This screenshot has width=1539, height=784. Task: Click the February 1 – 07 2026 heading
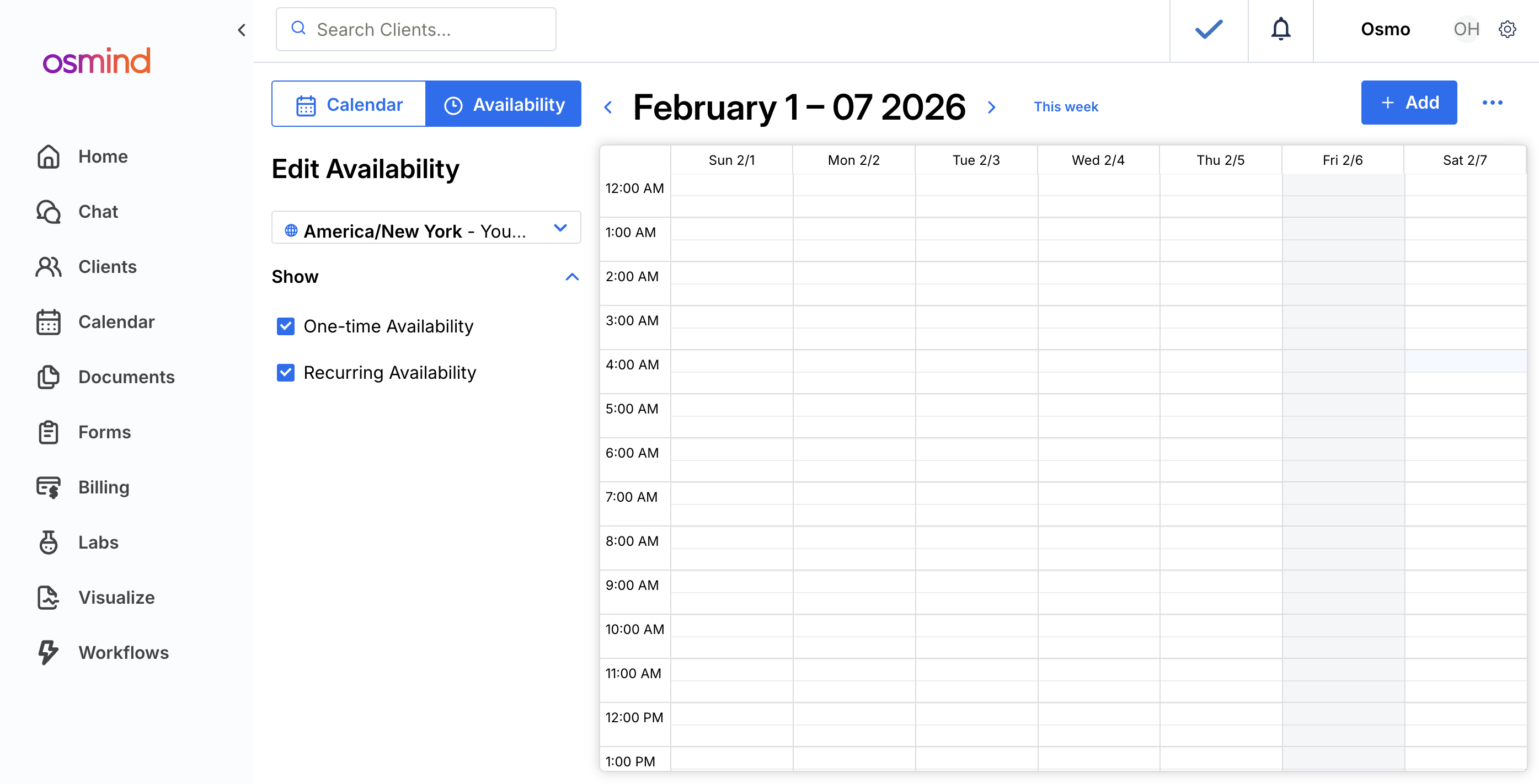coord(799,108)
